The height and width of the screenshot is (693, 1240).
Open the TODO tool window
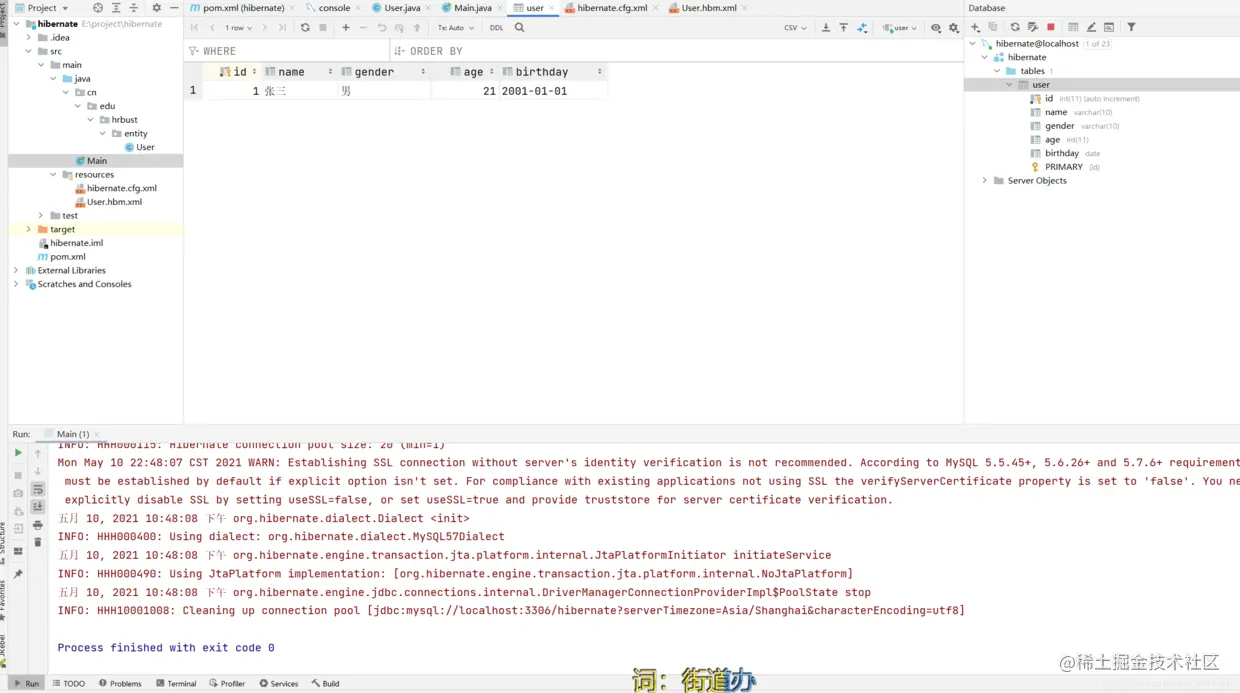click(x=69, y=684)
